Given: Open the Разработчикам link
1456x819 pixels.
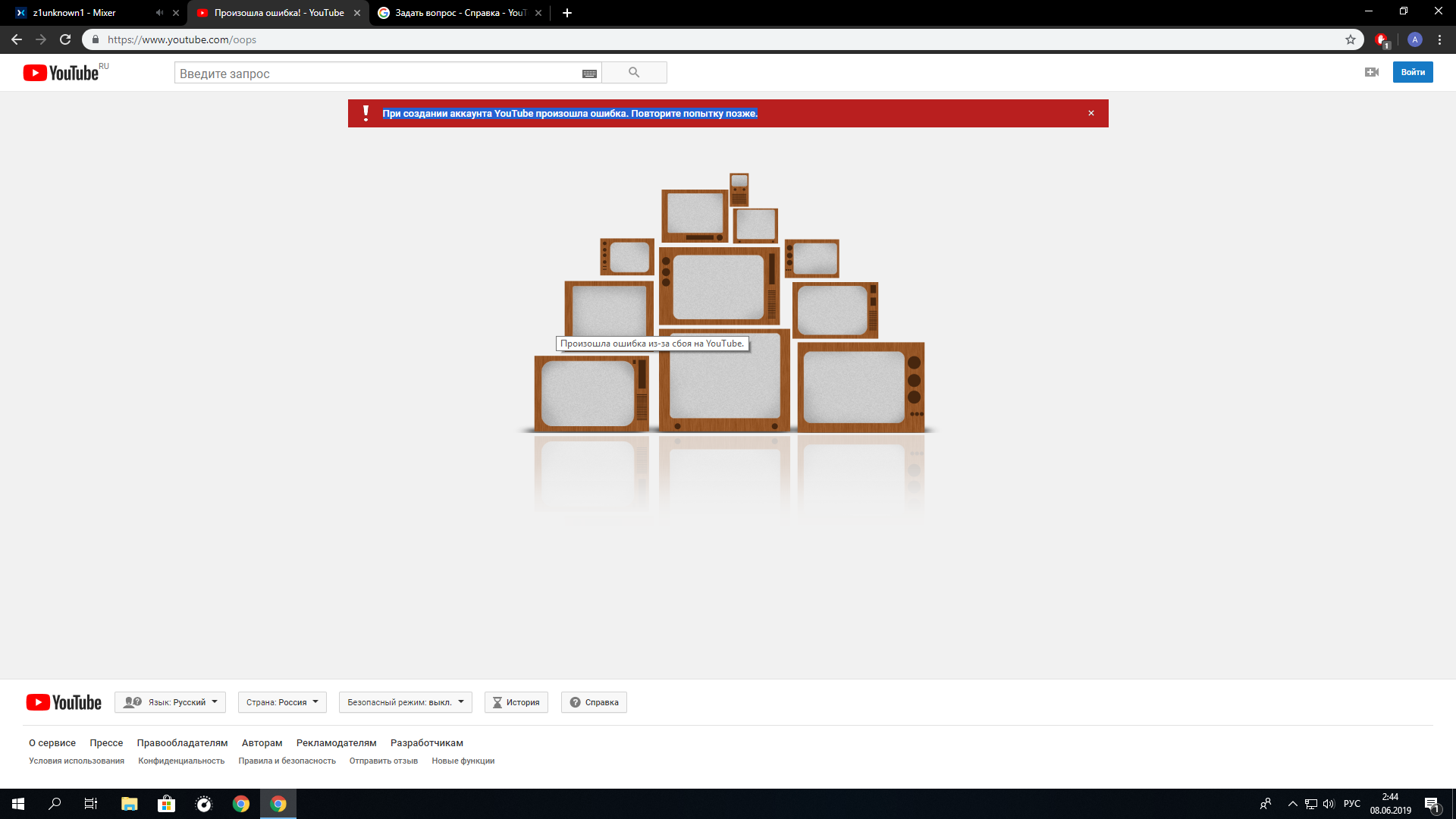Looking at the screenshot, I should pos(427,743).
